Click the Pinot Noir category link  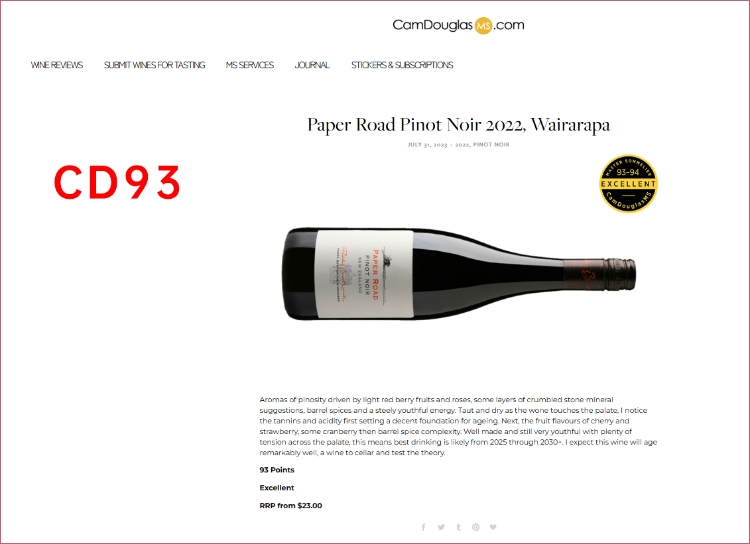[491, 144]
